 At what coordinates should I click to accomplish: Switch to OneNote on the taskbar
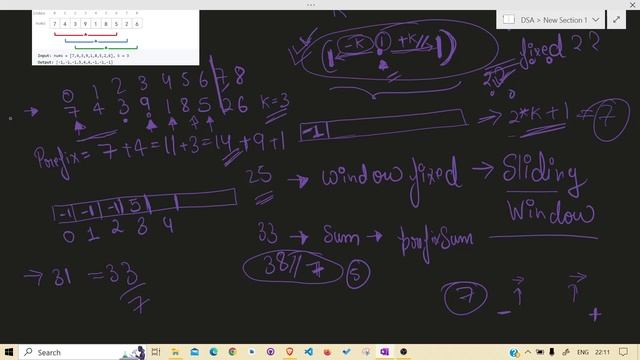(x=384, y=352)
